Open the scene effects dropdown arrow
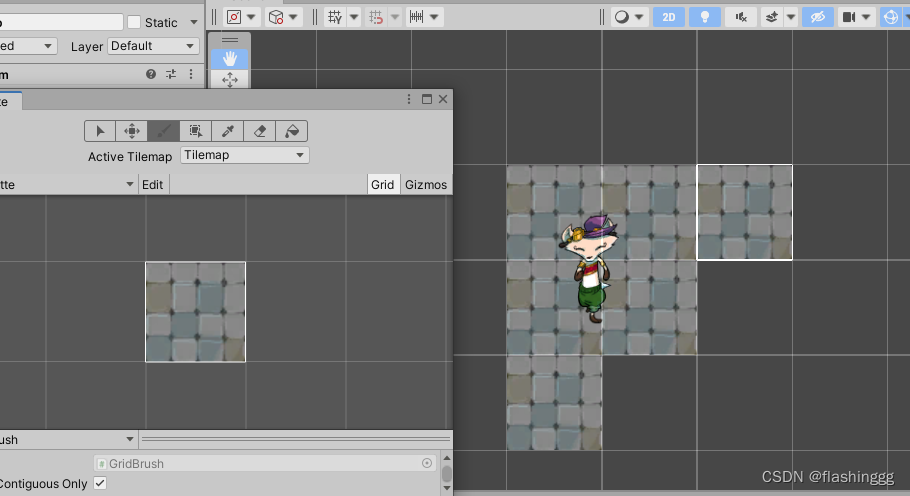This screenshot has width=910, height=496. coord(790,17)
